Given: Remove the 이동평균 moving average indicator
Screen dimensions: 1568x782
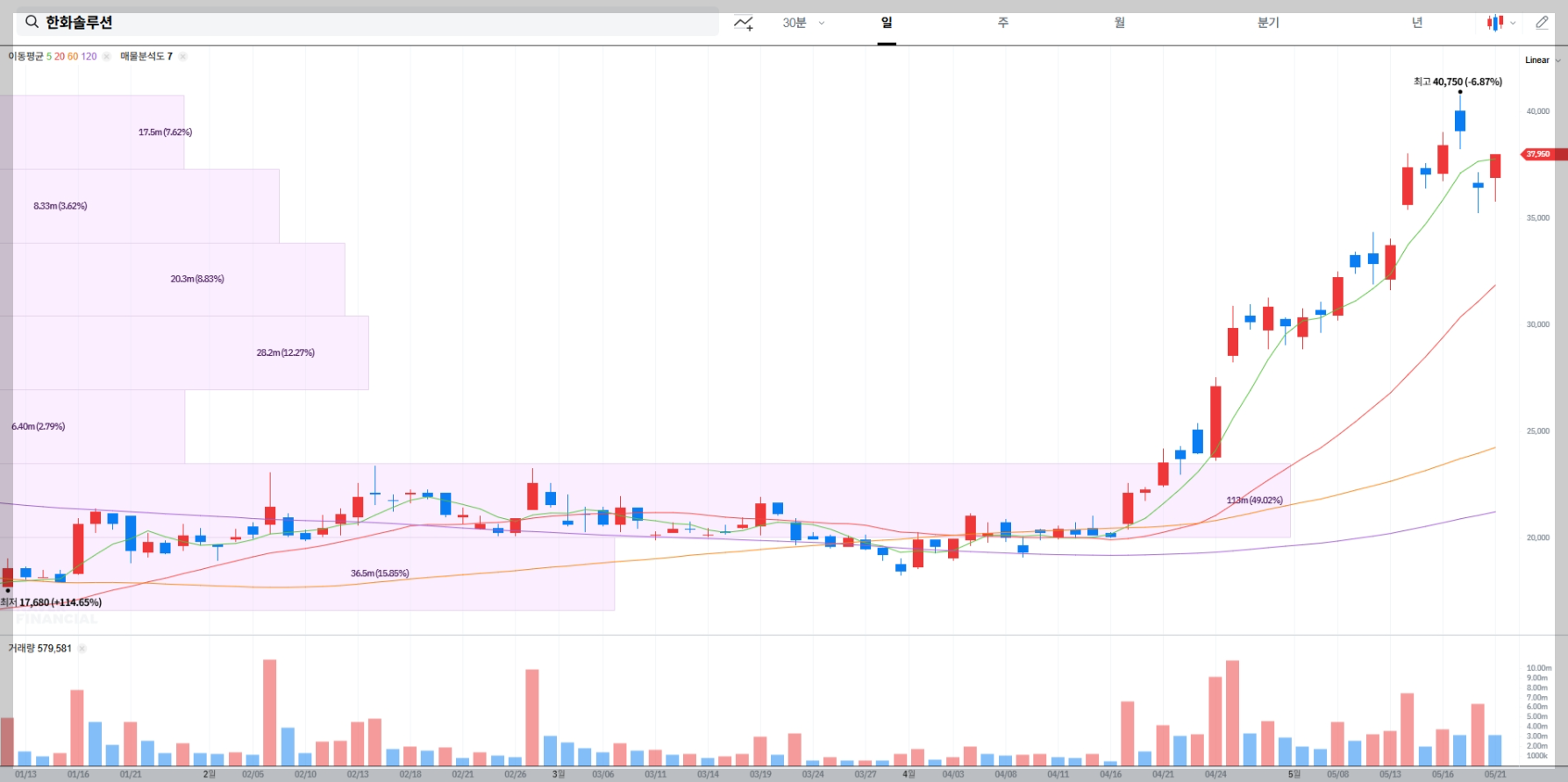Looking at the screenshot, I should (107, 56).
